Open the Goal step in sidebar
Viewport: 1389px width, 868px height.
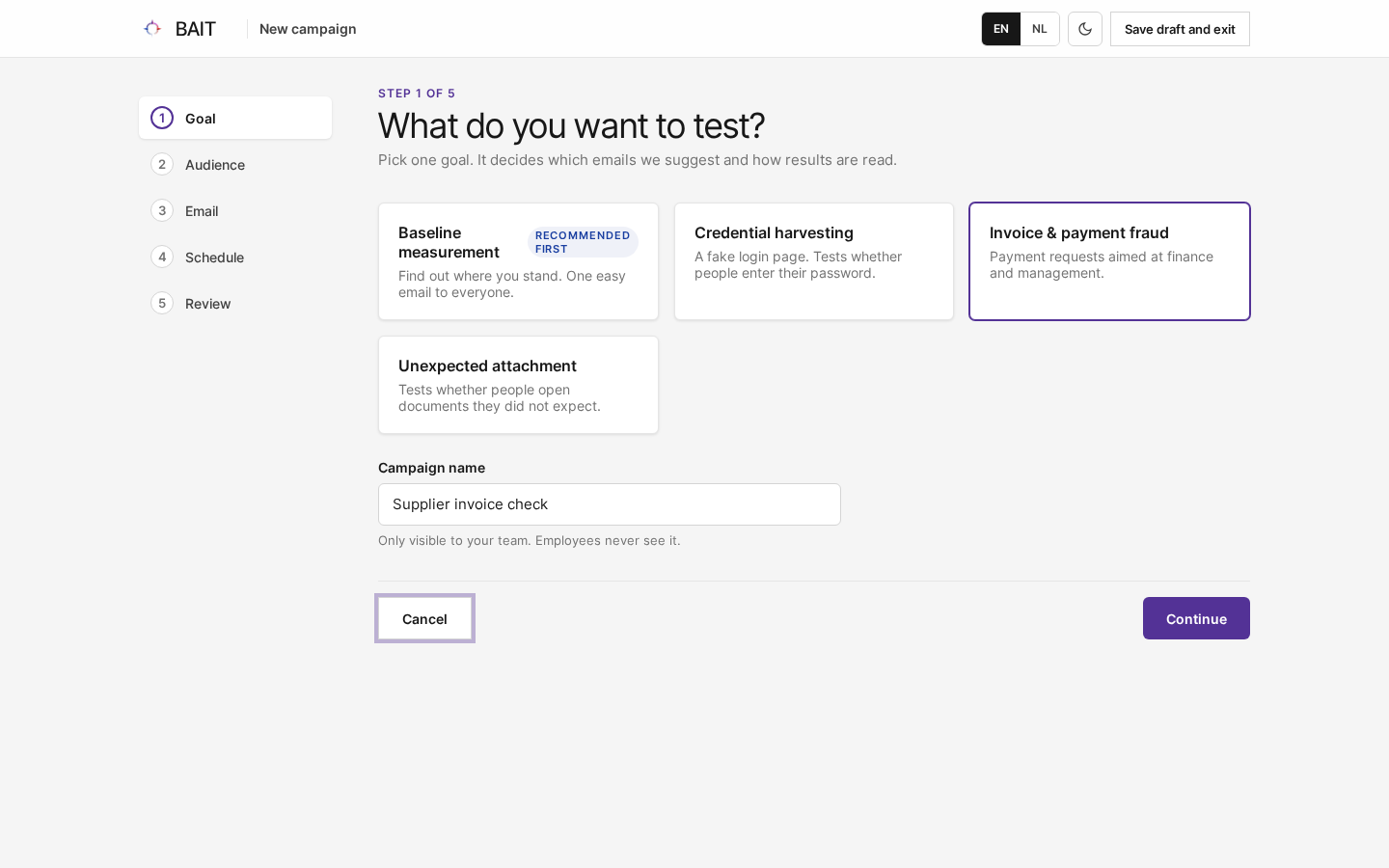click(235, 118)
